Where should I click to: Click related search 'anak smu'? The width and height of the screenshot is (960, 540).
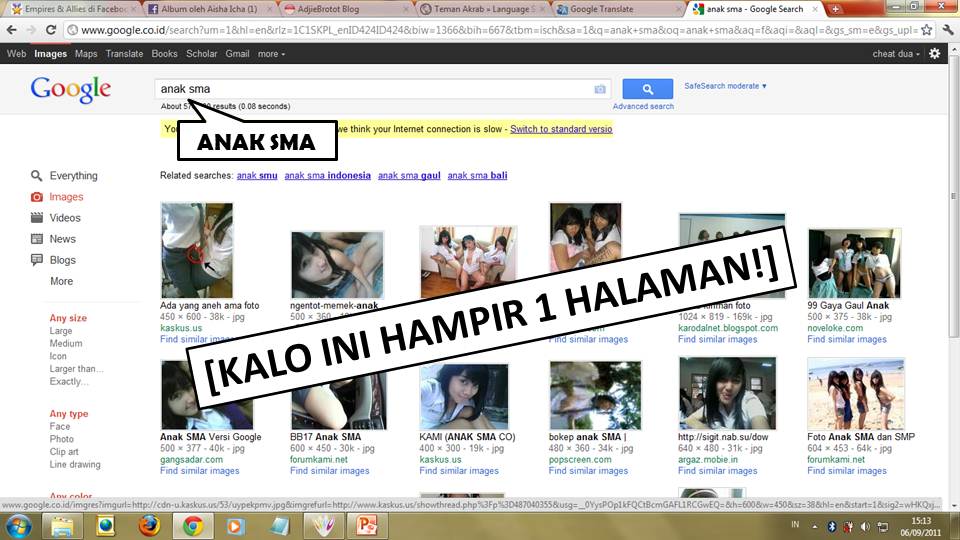tap(257, 176)
